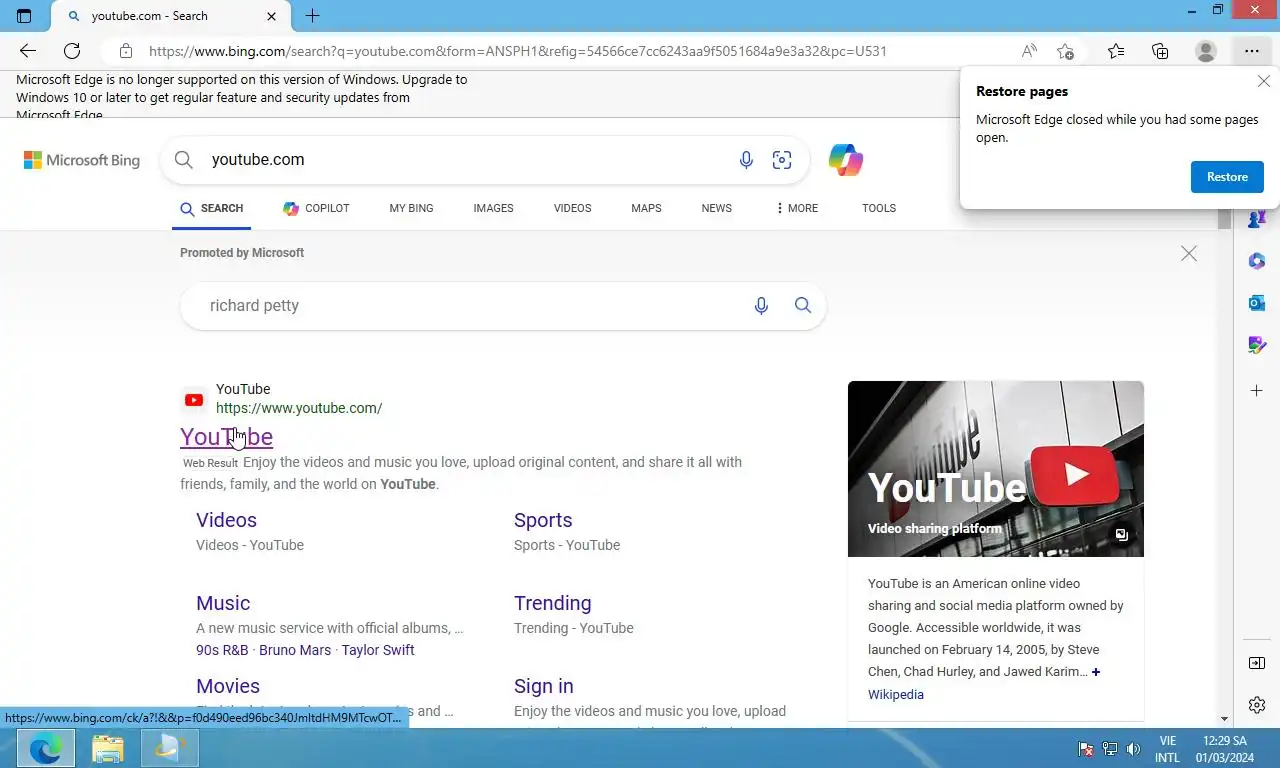Open Read aloud from address bar
1280x768 pixels.
tap(1029, 51)
